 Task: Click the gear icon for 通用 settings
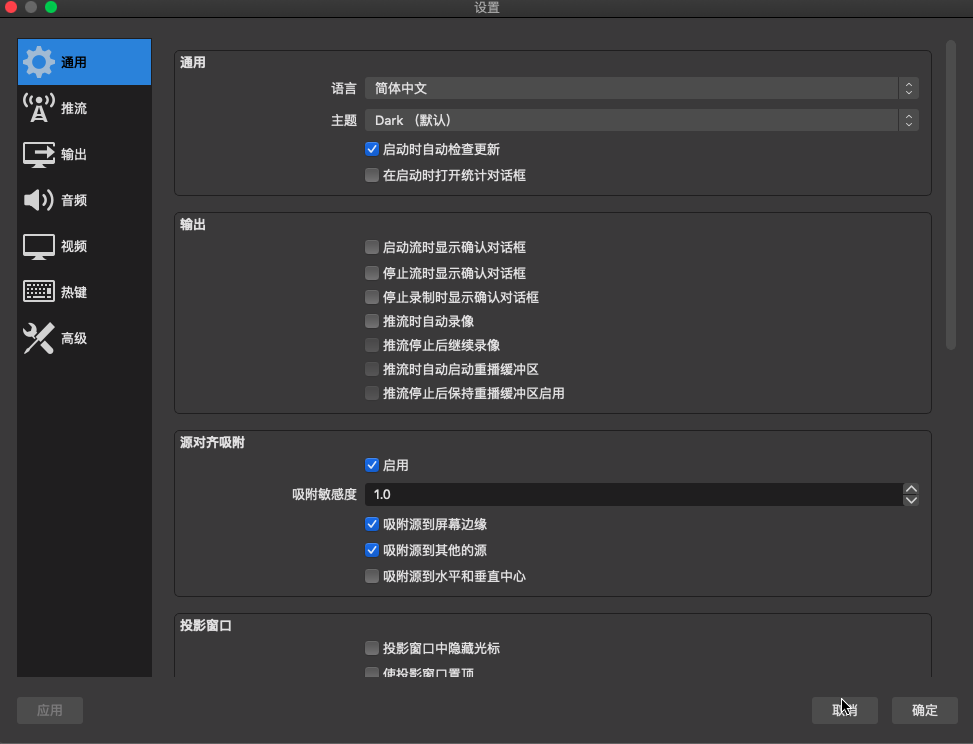click(39, 62)
